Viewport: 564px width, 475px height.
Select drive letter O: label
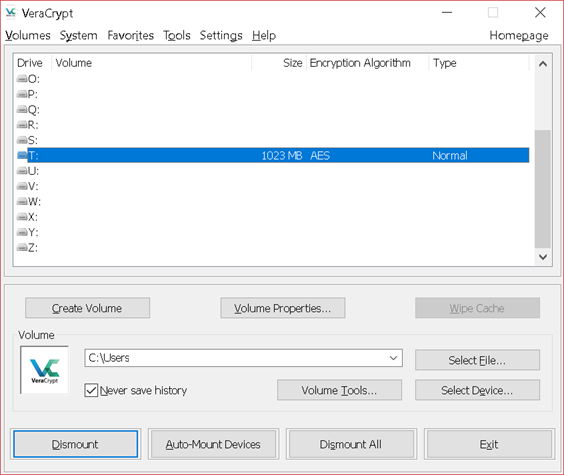tap(34, 79)
